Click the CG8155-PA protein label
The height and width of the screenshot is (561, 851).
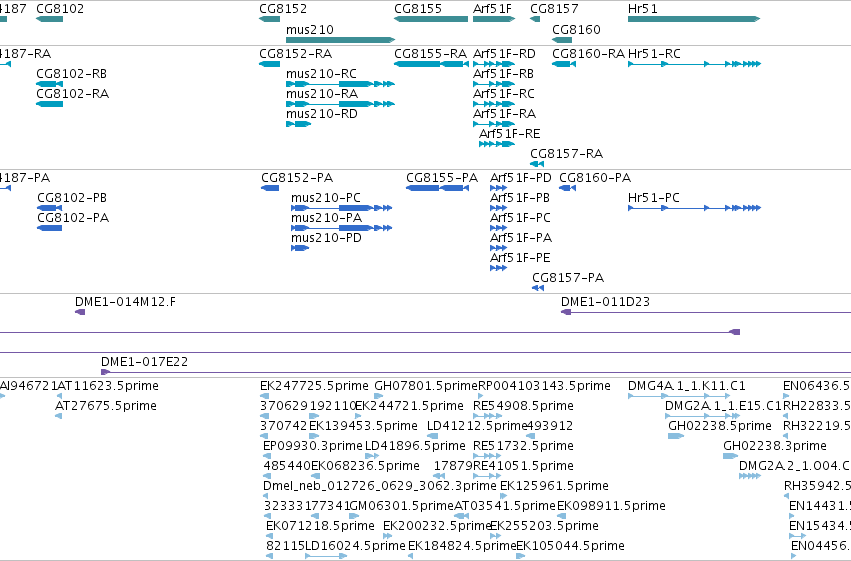click(442, 178)
